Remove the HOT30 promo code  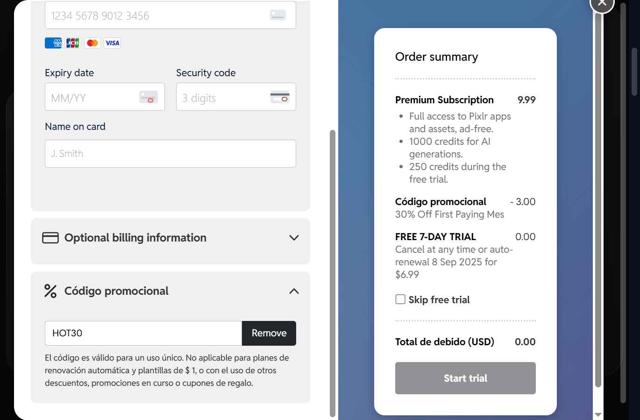[x=269, y=333]
